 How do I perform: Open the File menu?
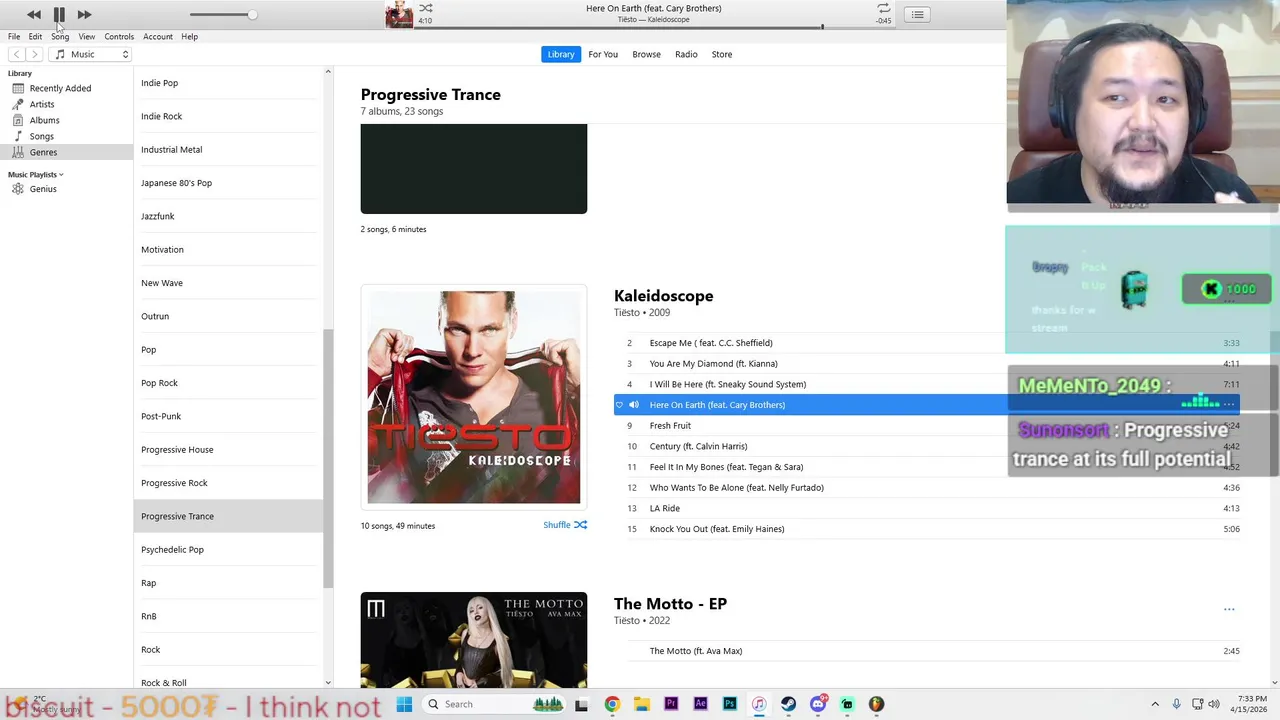pyautogui.click(x=14, y=36)
